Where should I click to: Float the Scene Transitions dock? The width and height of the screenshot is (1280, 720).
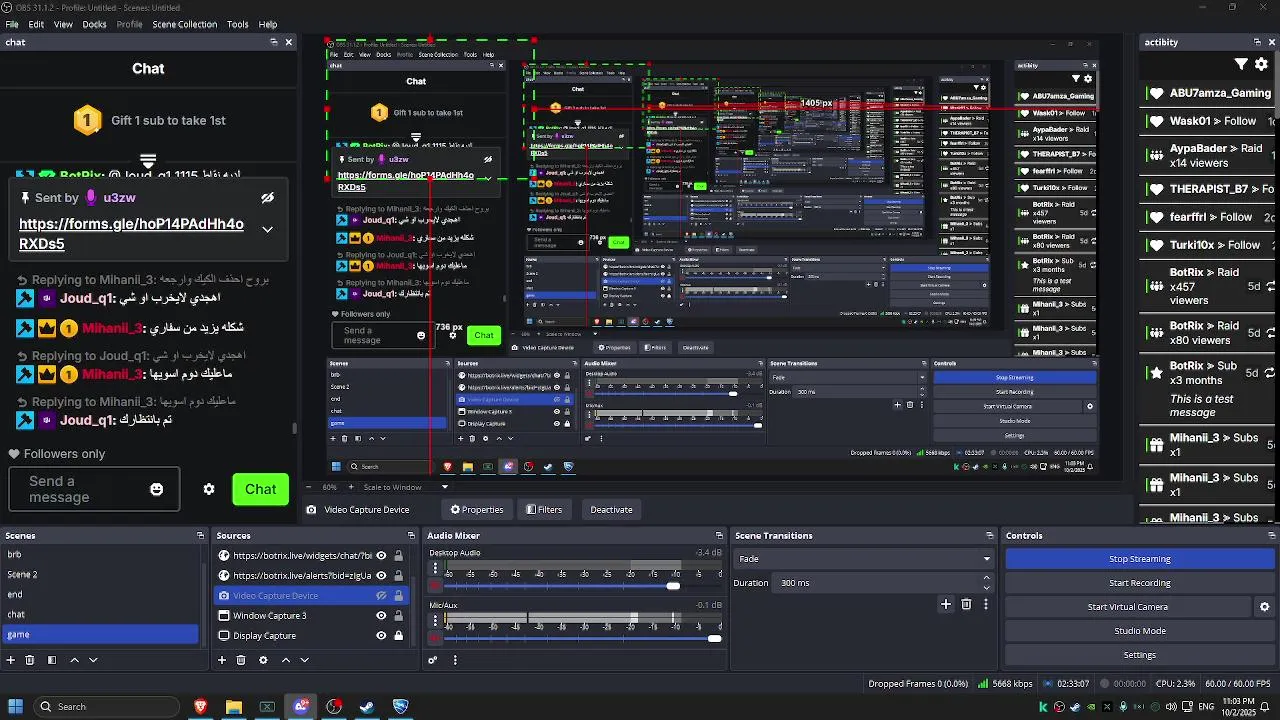pyautogui.click(x=990, y=536)
